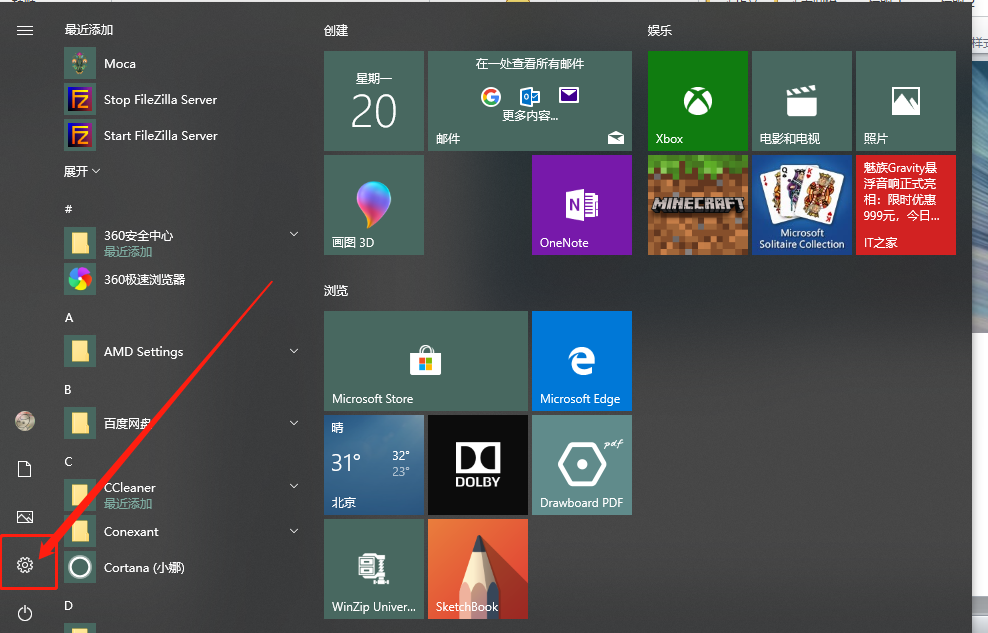Expand the 百度网盘 folder chevron
Screen dimensions: 988x633
(294, 423)
